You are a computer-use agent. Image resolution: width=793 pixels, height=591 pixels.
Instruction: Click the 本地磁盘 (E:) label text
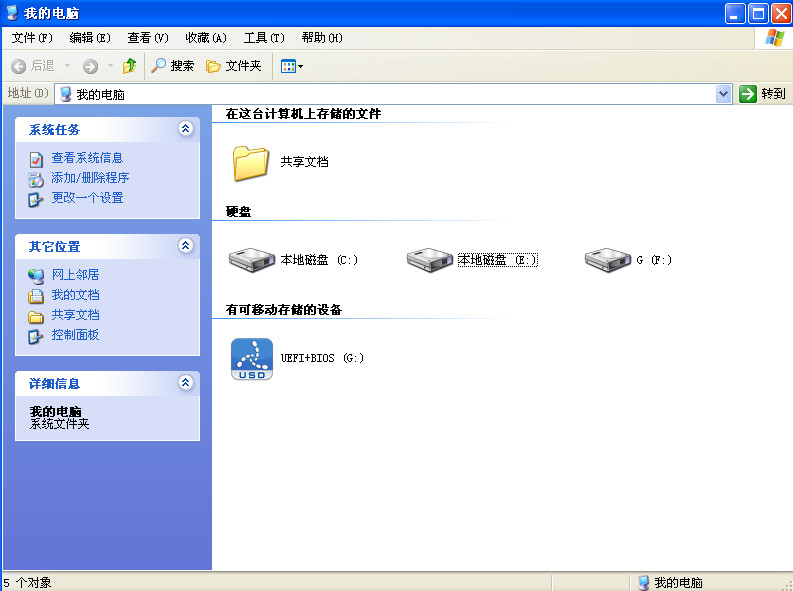click(x=498, y=260)
